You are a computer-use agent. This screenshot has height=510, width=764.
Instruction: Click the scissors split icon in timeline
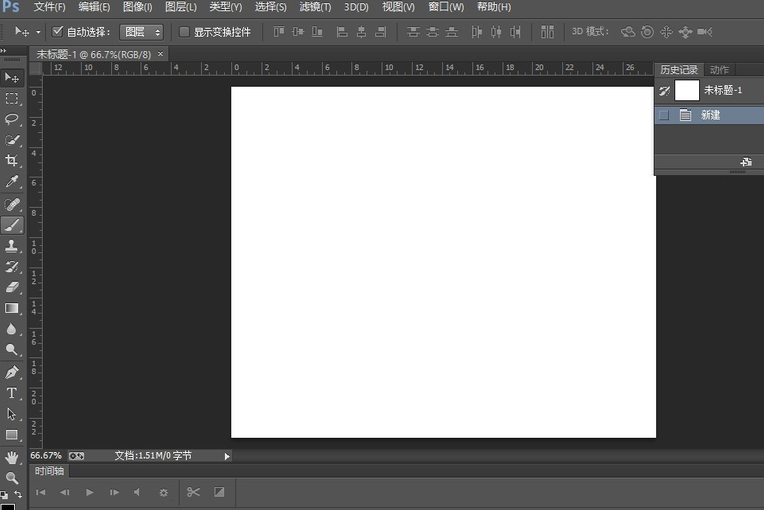(193, 492)
